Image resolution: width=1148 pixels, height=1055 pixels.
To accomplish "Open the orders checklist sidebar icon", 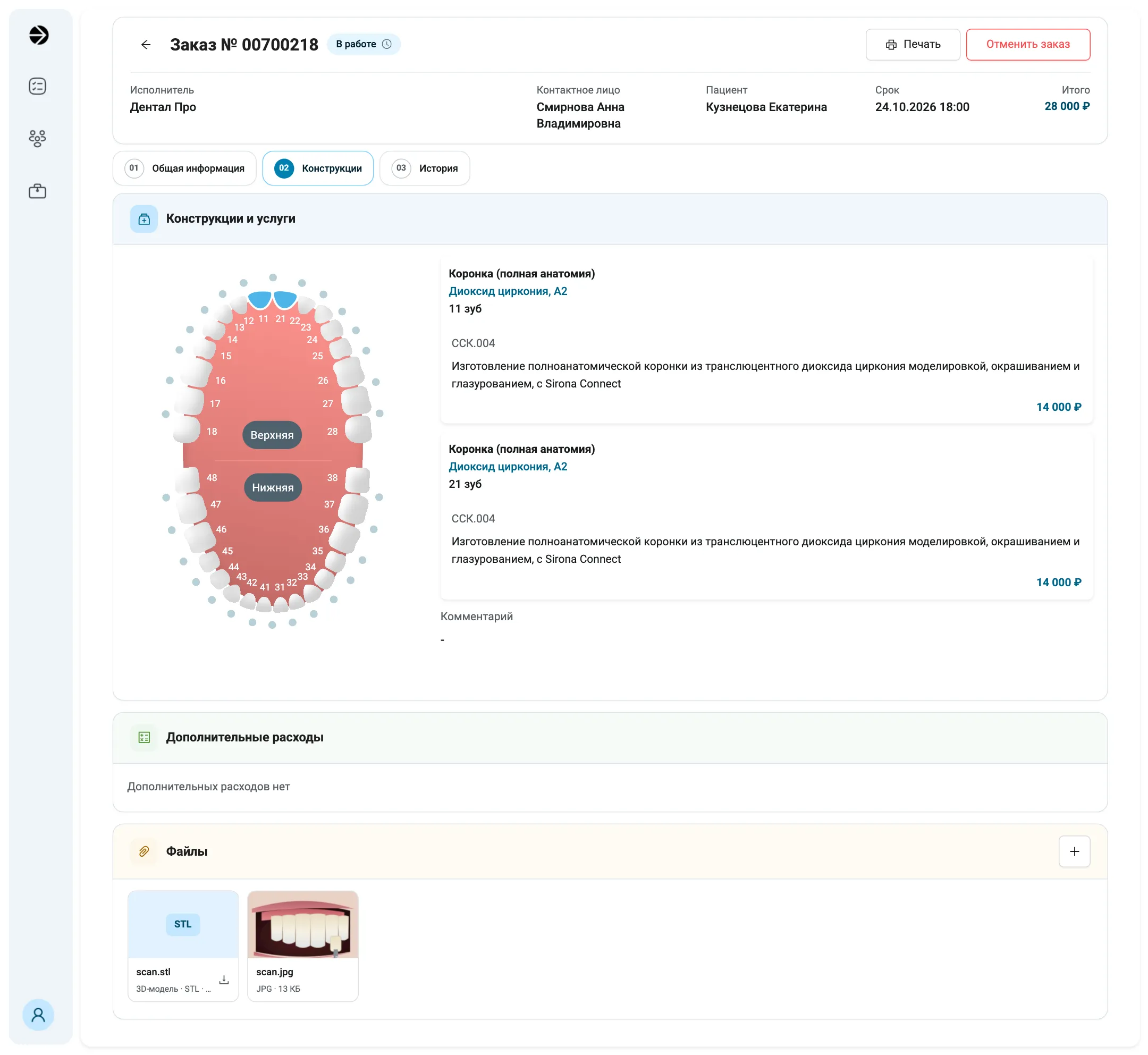I will 38,86.
